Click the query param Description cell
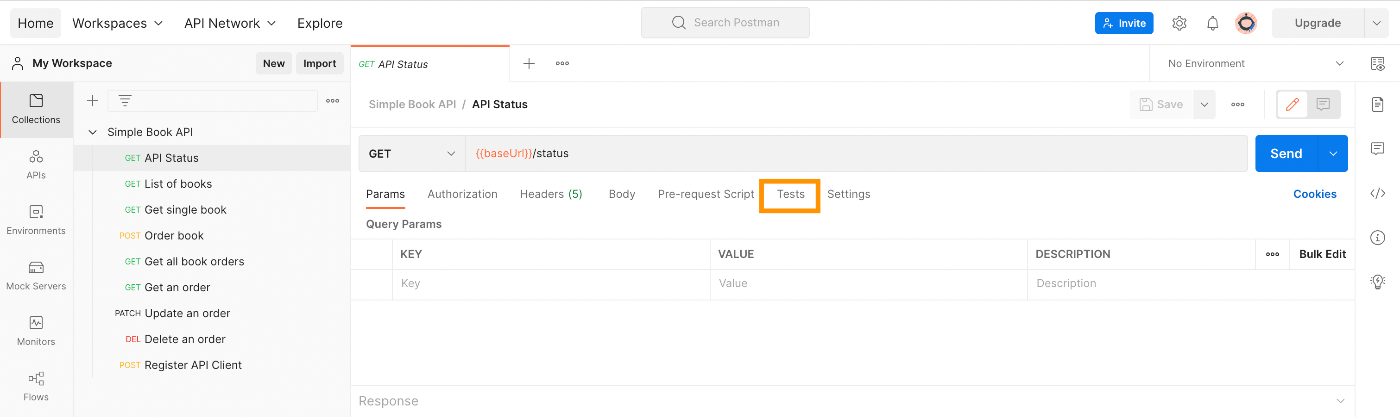Image resolution: width=1400 pixels, height=417 pixels. coord(1191,284)
